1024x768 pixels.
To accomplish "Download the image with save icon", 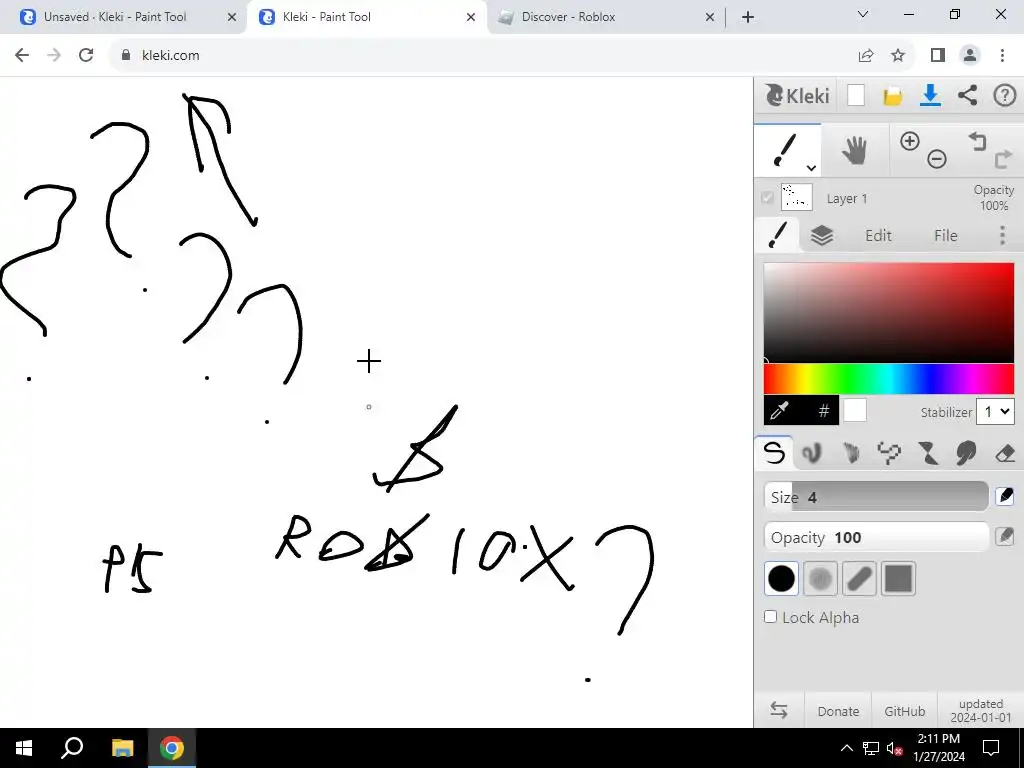I will (x=930, y=95).
